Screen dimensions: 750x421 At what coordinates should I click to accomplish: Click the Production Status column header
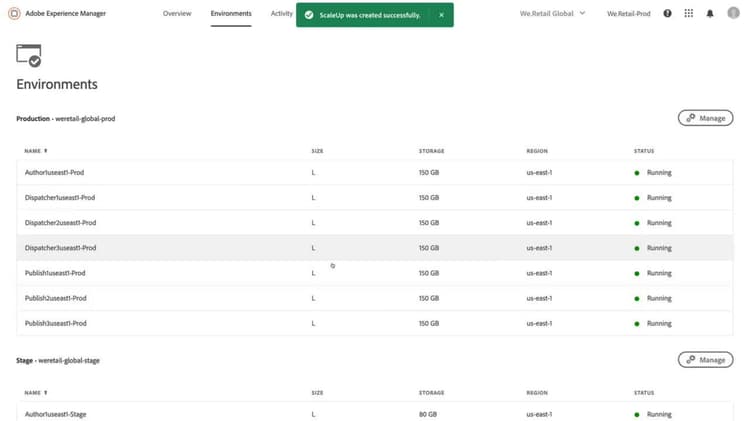click(644, 151)
